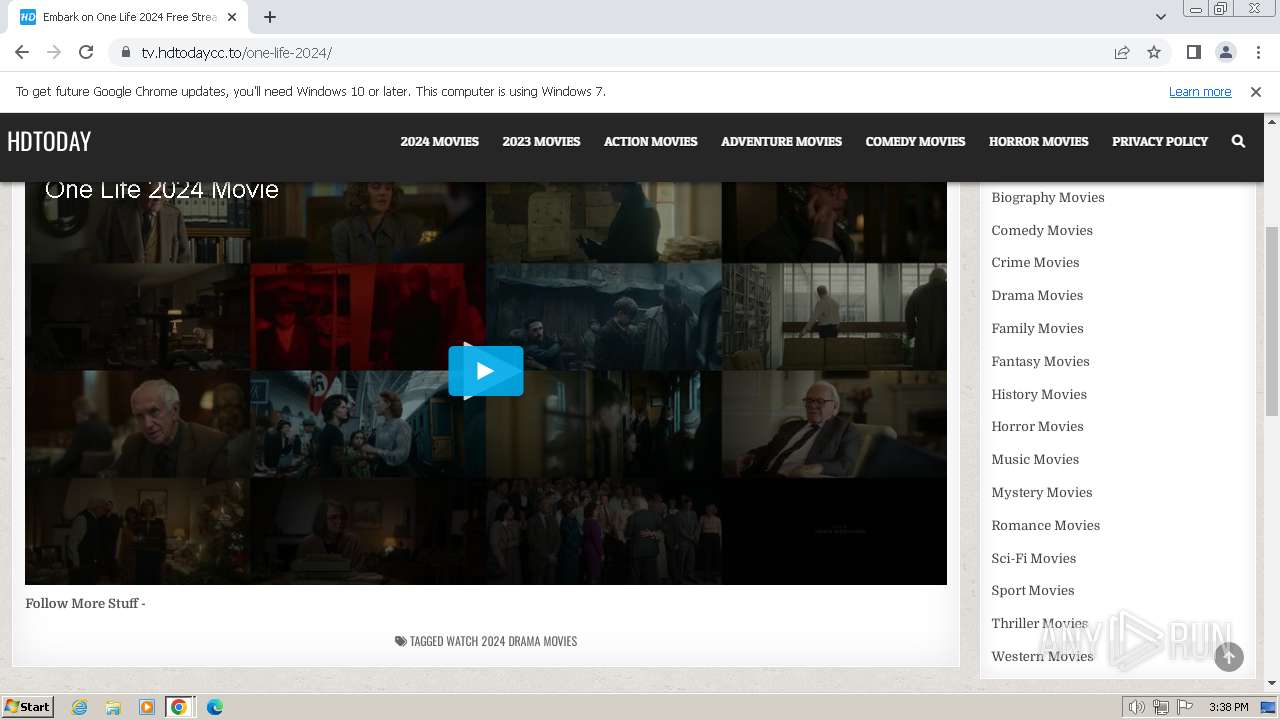Launch Microsoft Edge from the taskbar

pyautogui.click(x=214, y=707)
